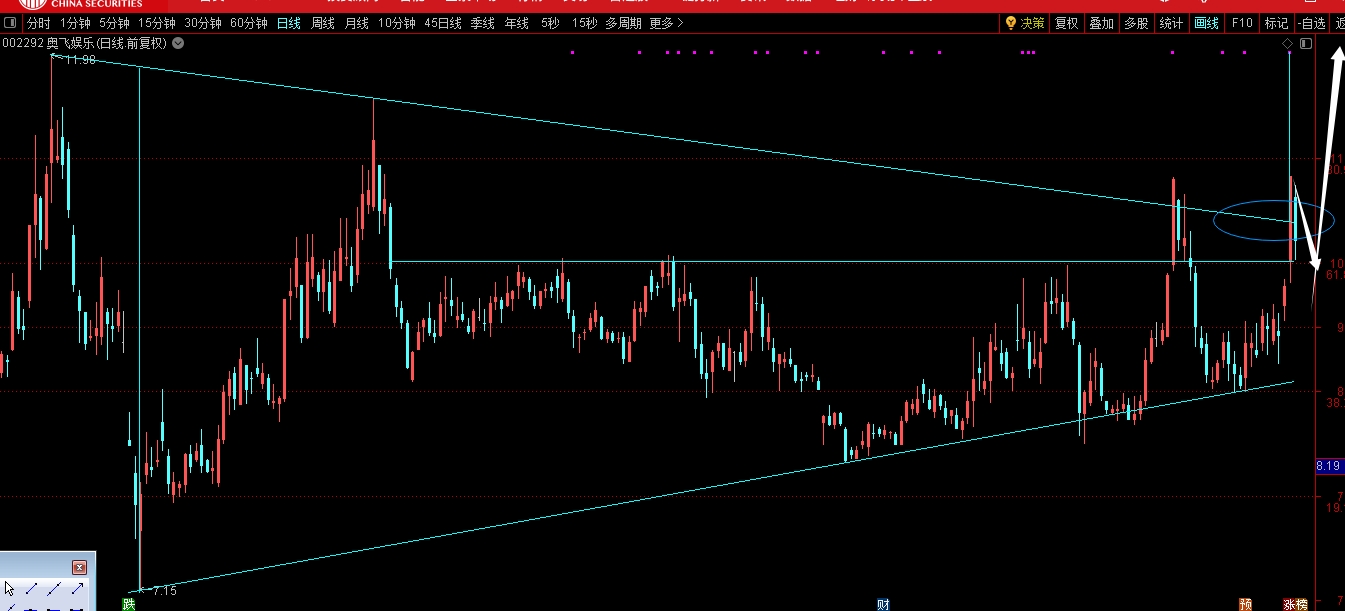The image size is (1345, 611).
Task: Switch to 10分钟 period
Action: [397, 23]
